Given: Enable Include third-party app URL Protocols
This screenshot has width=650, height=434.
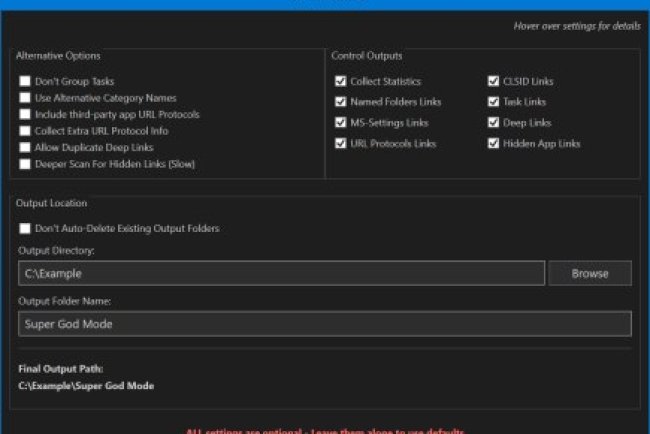Looking at the screenshot, I should (x=25, y=114).
